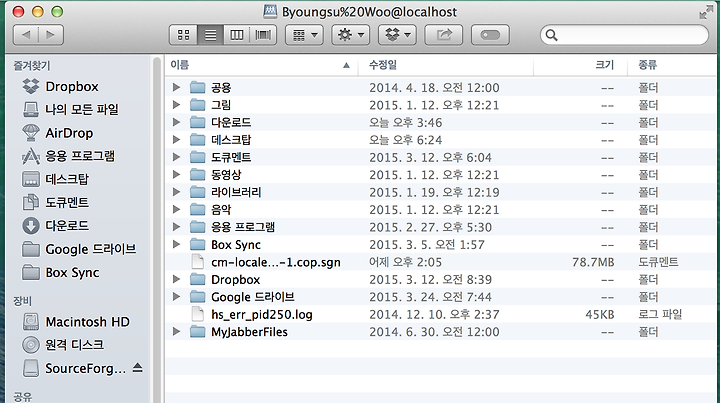
Task: Expand the 라이브러리 folder
Action: [176, 192]
